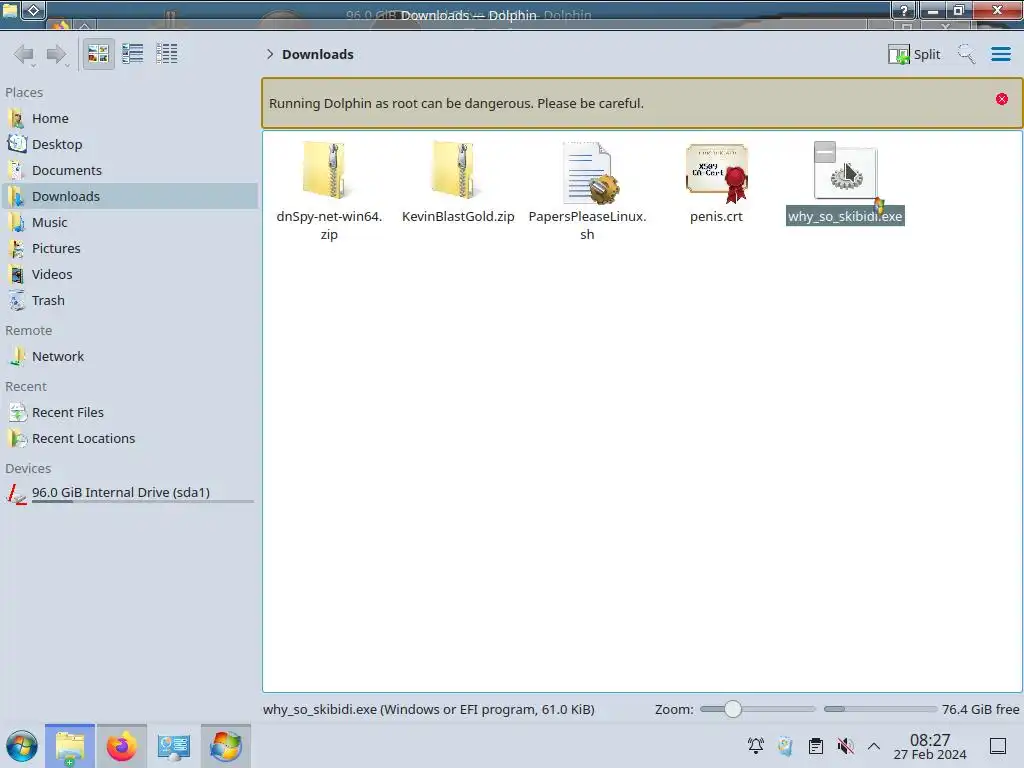Select the why_so_skibidi.exe file icon
The height and width of the screenshot is (768, 1024).
pos(845,175)
